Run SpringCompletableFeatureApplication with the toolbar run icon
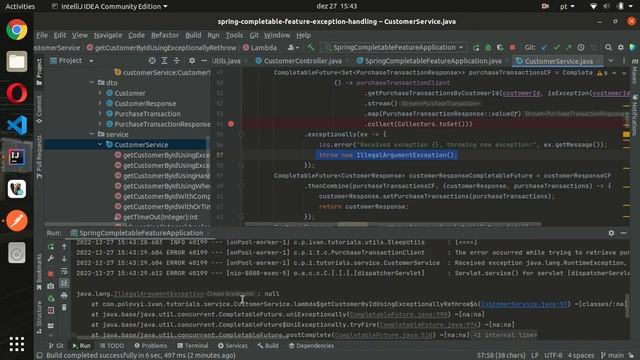The image size is (640, 360). (476, 48)
